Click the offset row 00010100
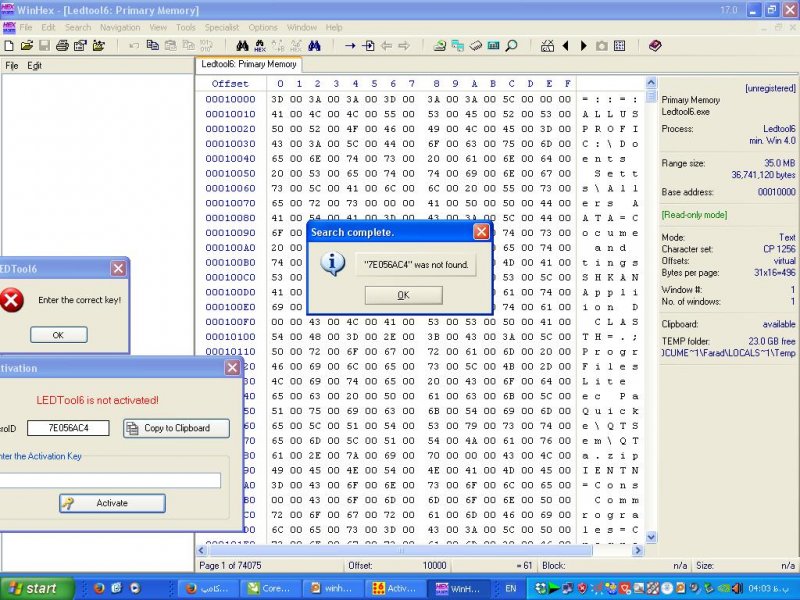Image resolution: width=800 pixels, height=600 pixels. (x=230, y=337)
